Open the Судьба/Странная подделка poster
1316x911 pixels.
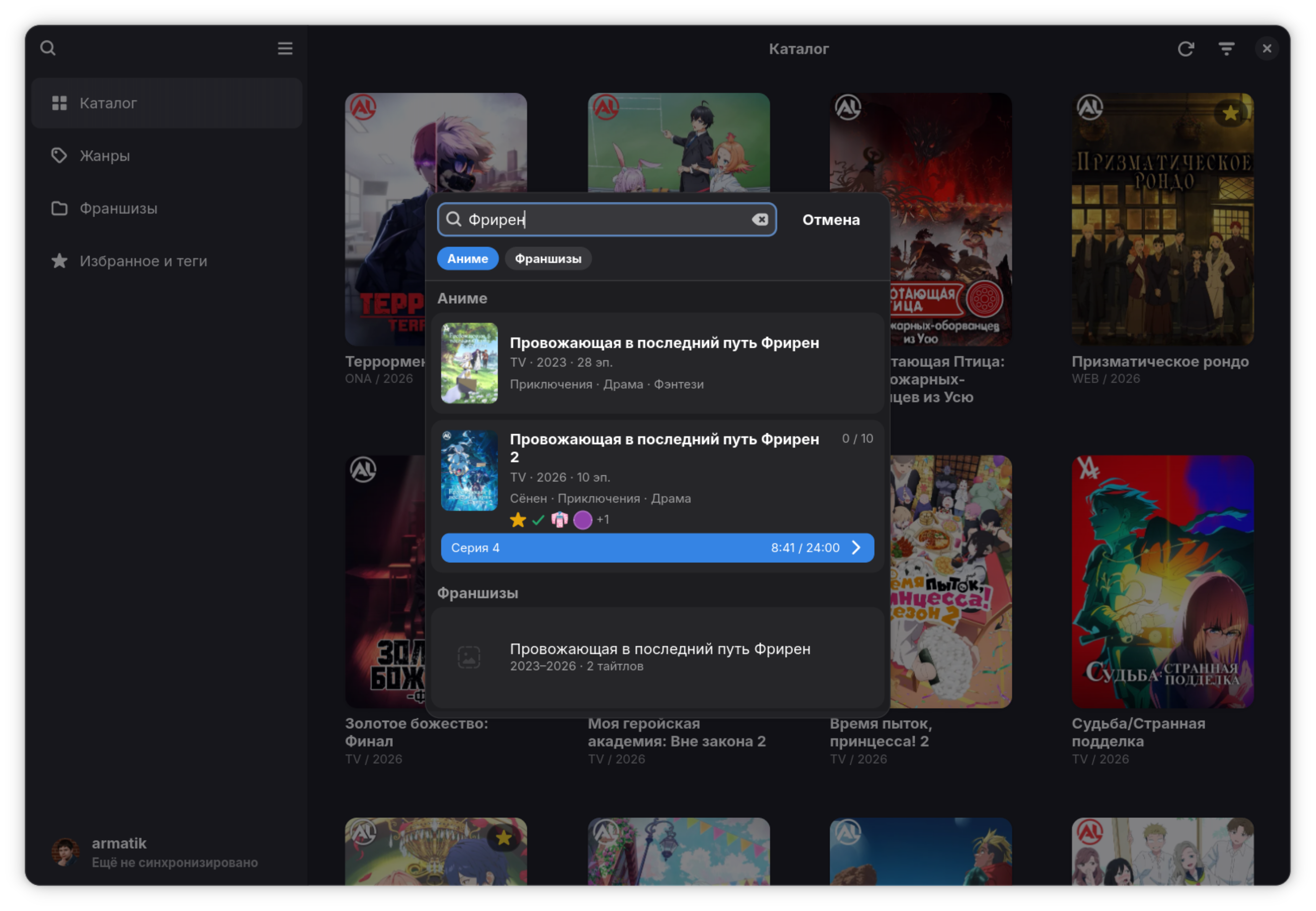point(1163,582)
